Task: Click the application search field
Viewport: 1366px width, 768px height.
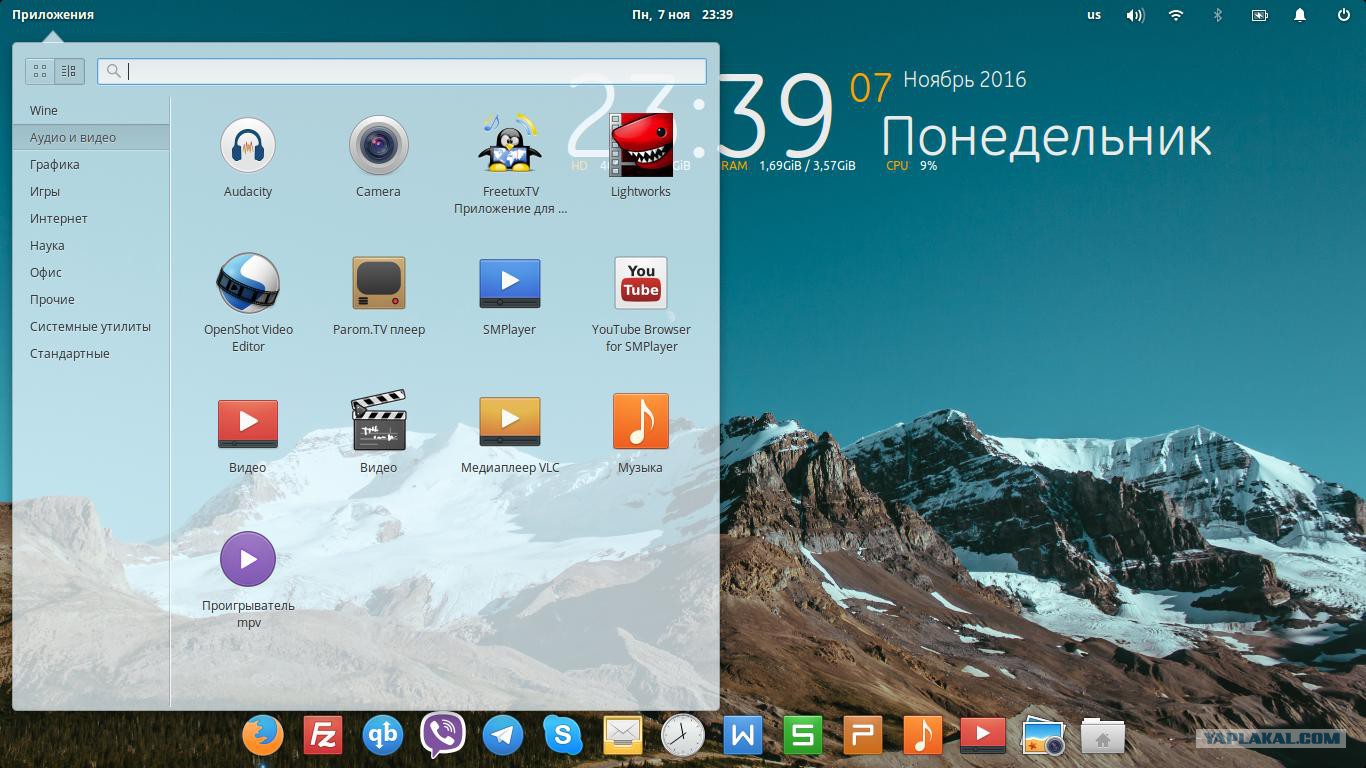Action: (x=402, y=71)
